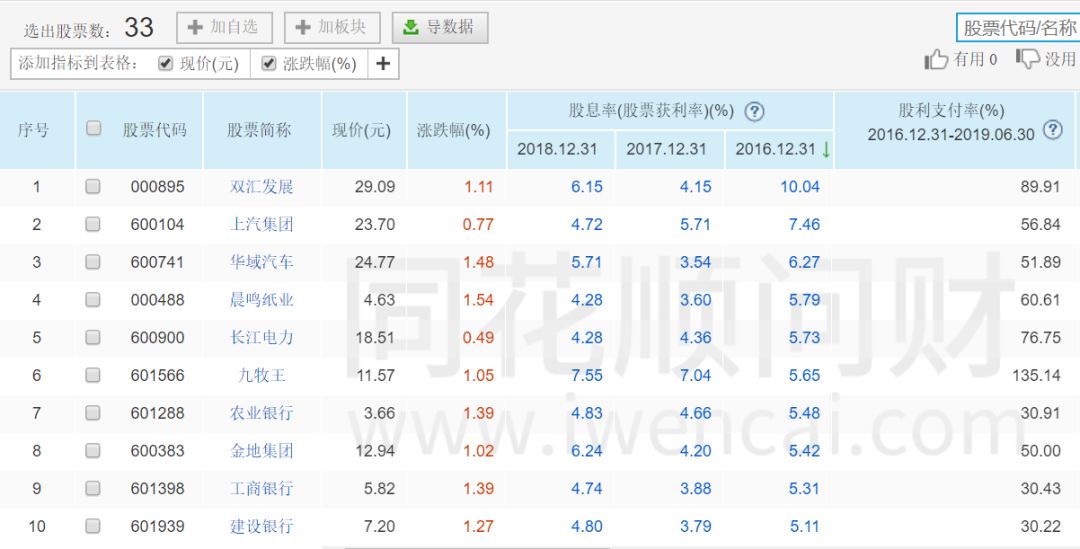
Task: Open help icon next to 股利支付率 header
Action: tap(1052, 130)
